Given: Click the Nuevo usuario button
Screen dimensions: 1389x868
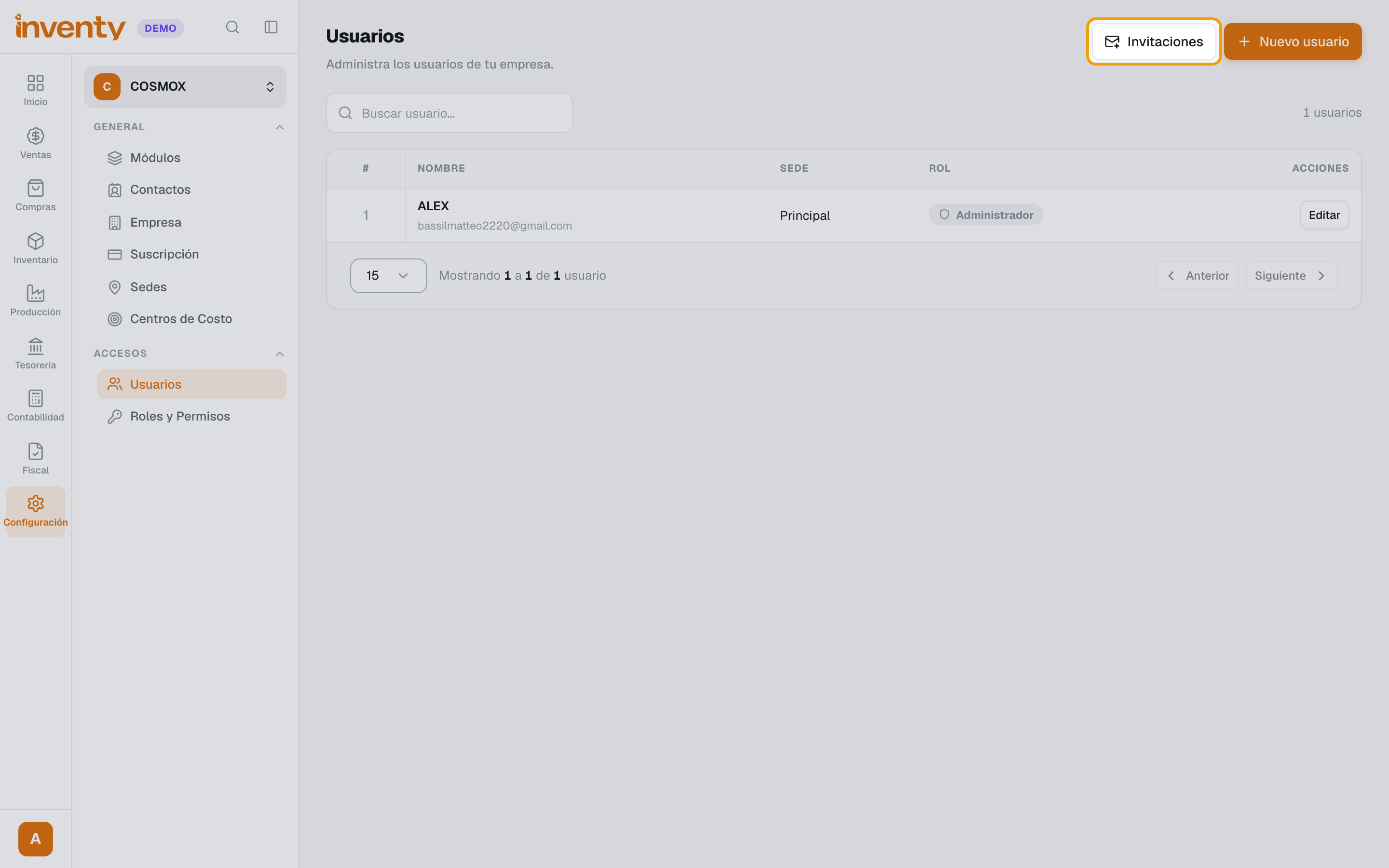Looking at the screenshot, I should pos(1293,41).
